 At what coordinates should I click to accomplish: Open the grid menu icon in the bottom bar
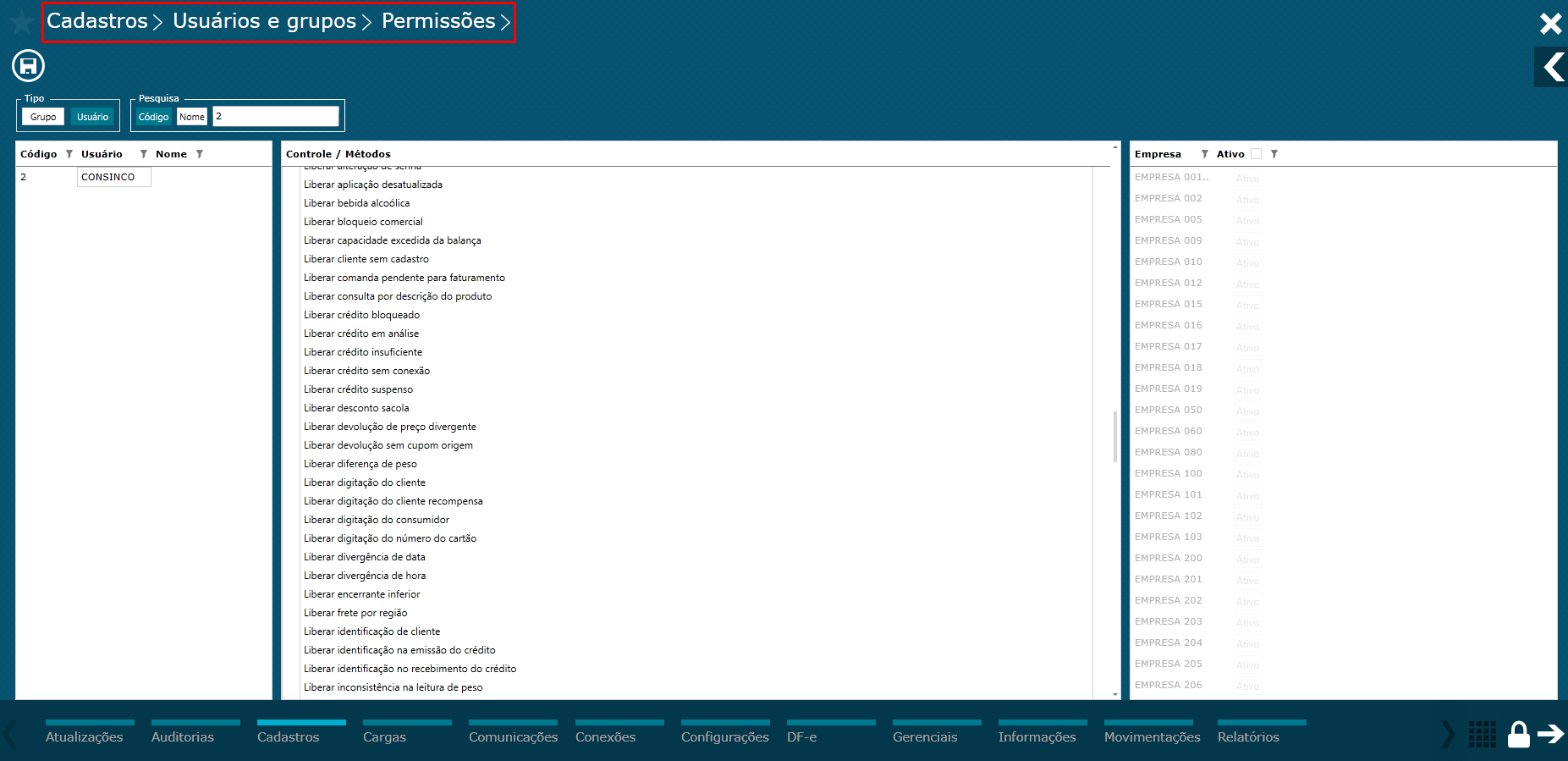[x=1483, y=734]
